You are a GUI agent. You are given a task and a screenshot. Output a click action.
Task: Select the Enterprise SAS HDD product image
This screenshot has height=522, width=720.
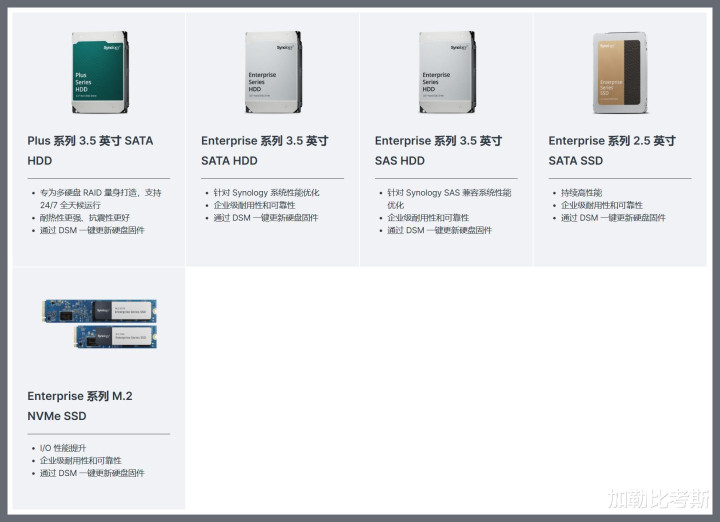[447, 72]
